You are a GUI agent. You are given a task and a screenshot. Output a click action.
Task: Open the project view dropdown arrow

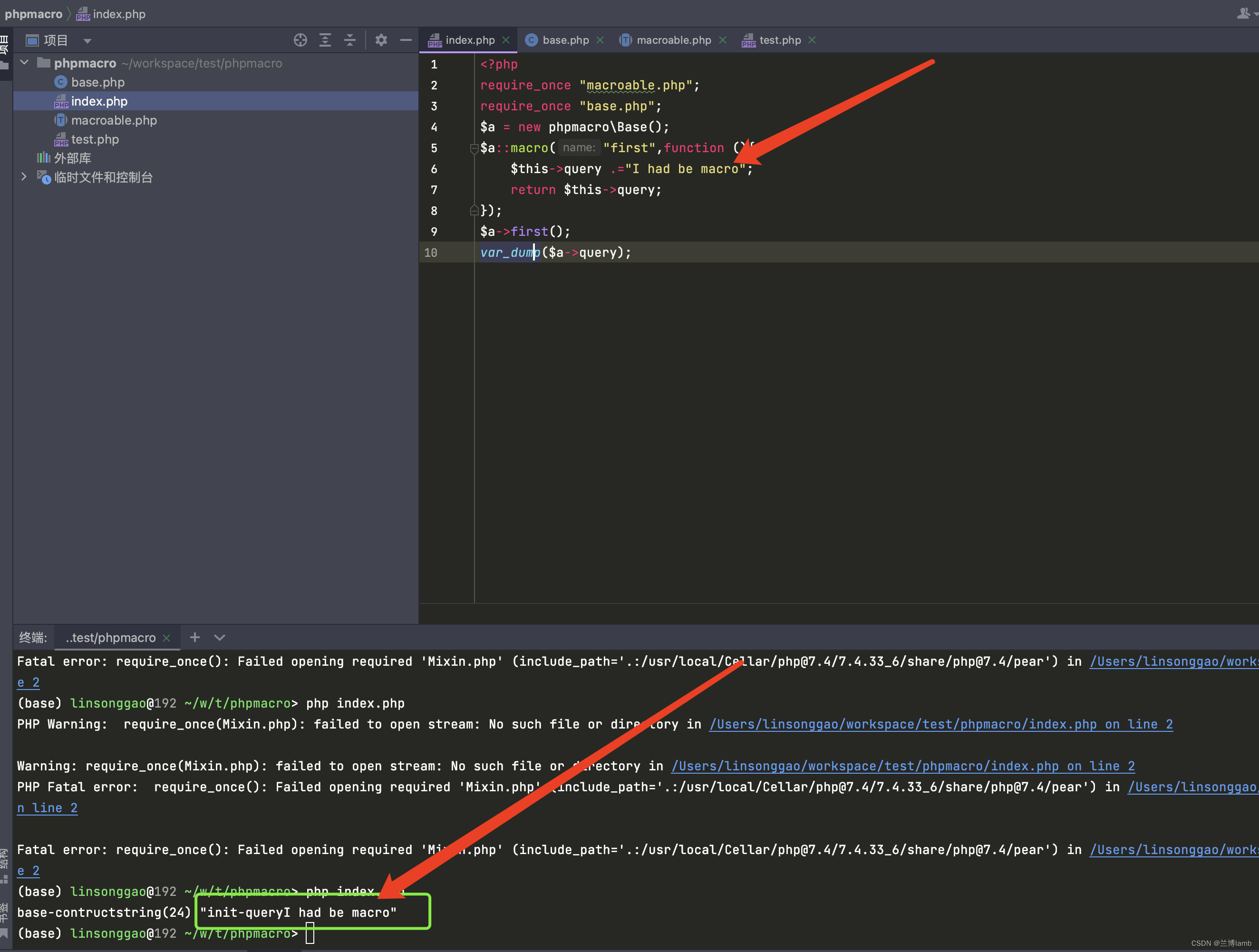(87, 41)
